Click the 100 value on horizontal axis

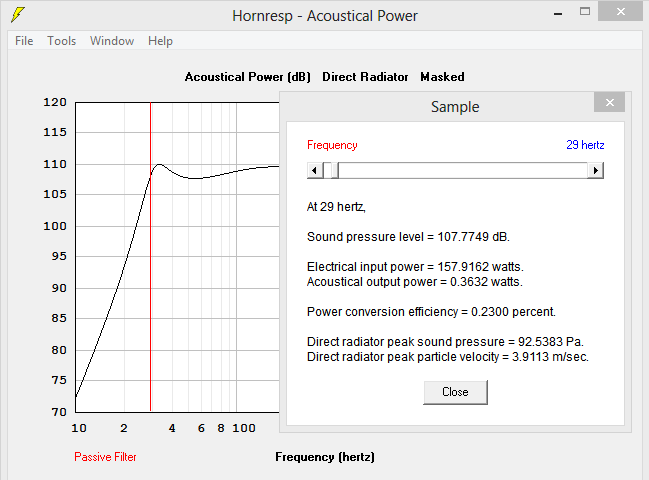244,428
